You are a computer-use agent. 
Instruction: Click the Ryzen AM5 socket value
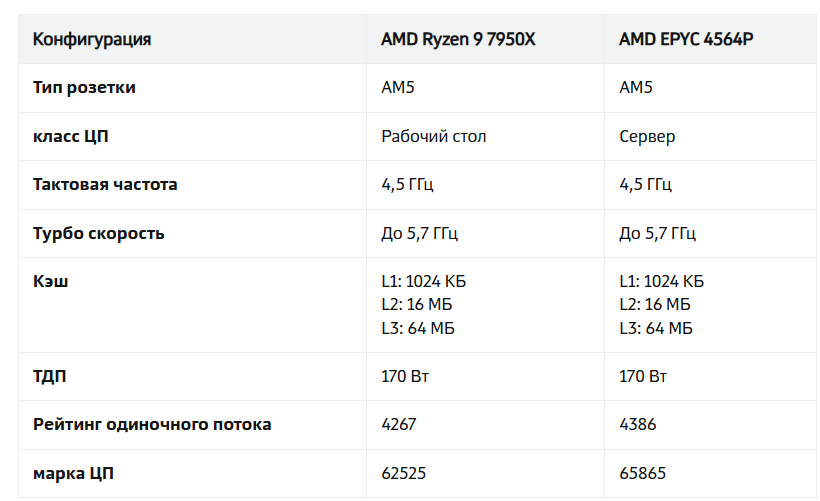(x=398, y=88)
